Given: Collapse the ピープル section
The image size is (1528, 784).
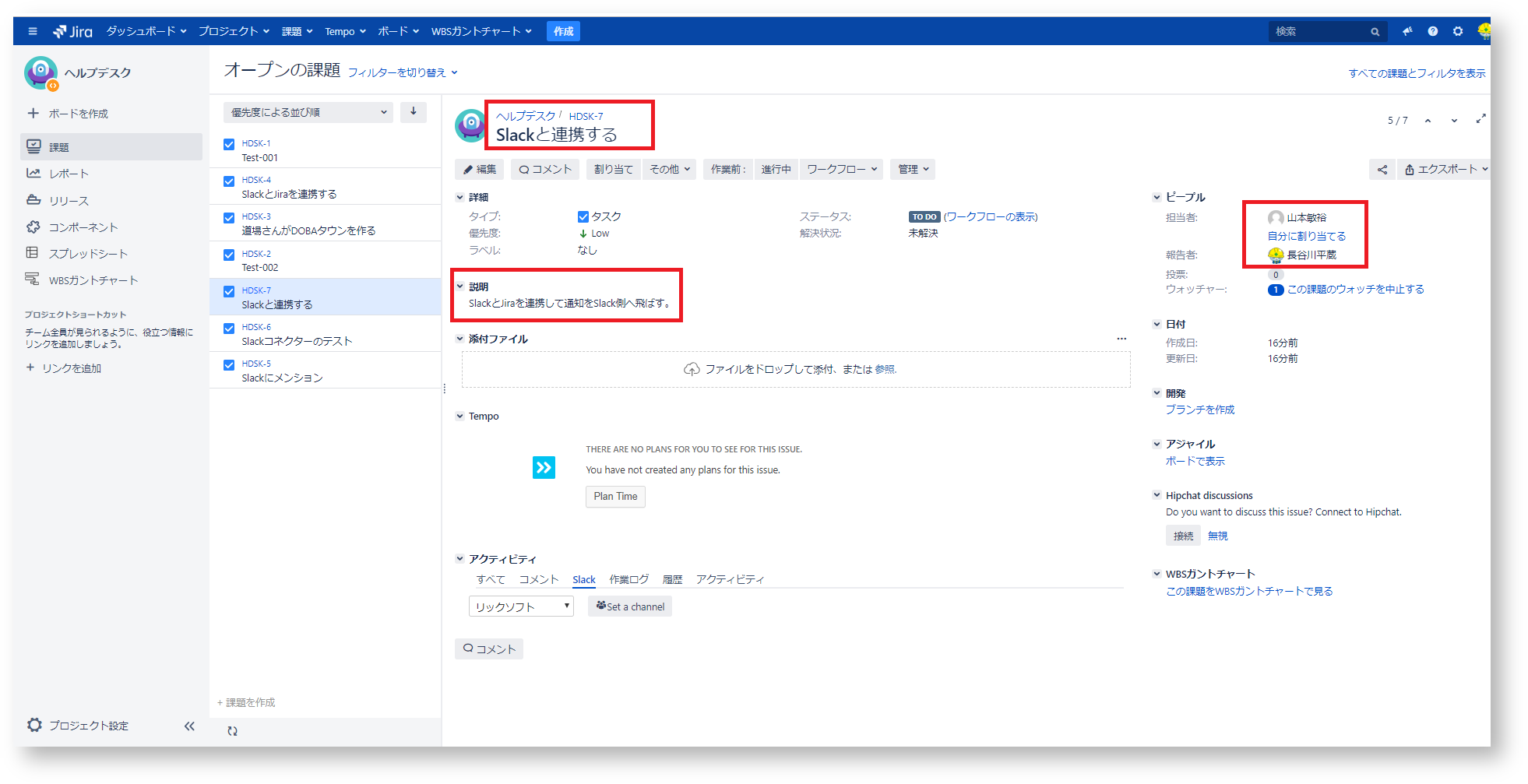Looking at the screenshot, I should [1157, 197].
